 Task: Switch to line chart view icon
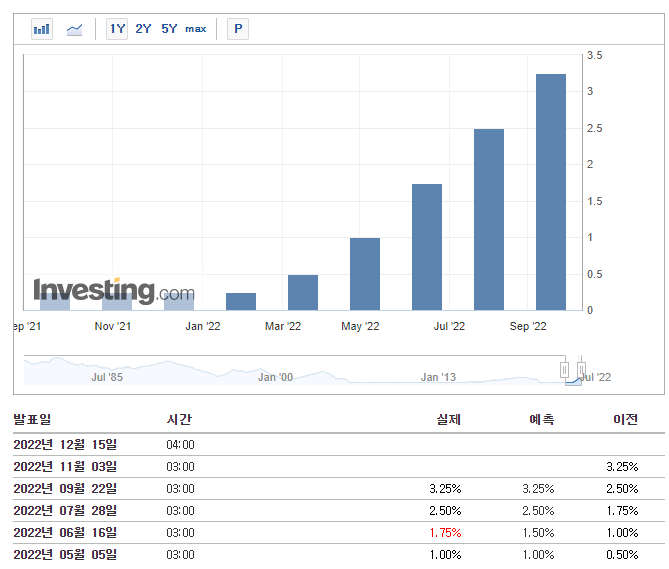(x=74, y=29)
